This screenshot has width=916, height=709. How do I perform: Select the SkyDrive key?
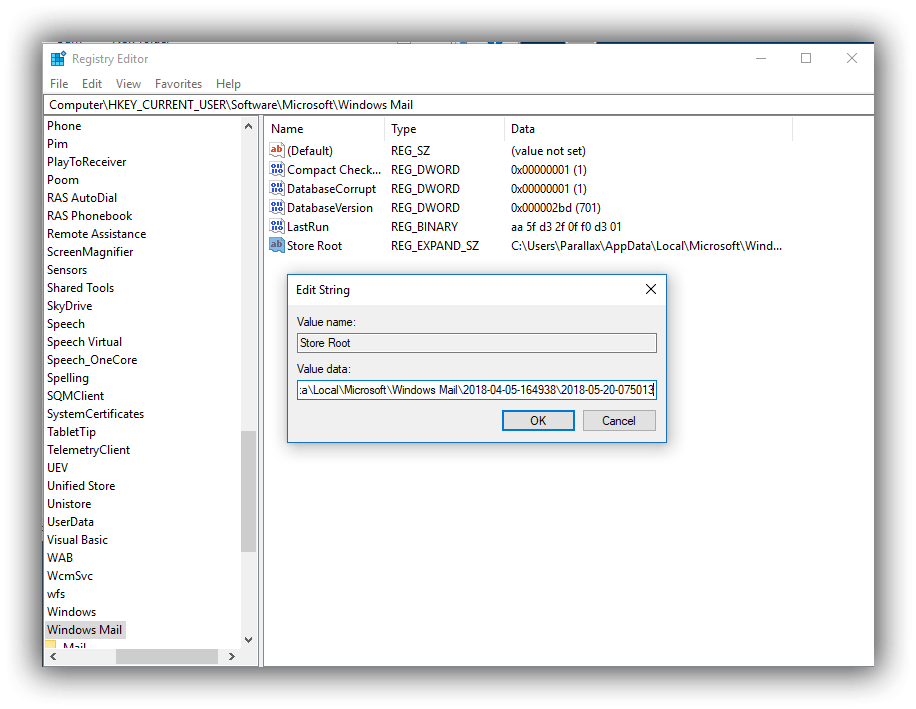(x=70, y=306)
